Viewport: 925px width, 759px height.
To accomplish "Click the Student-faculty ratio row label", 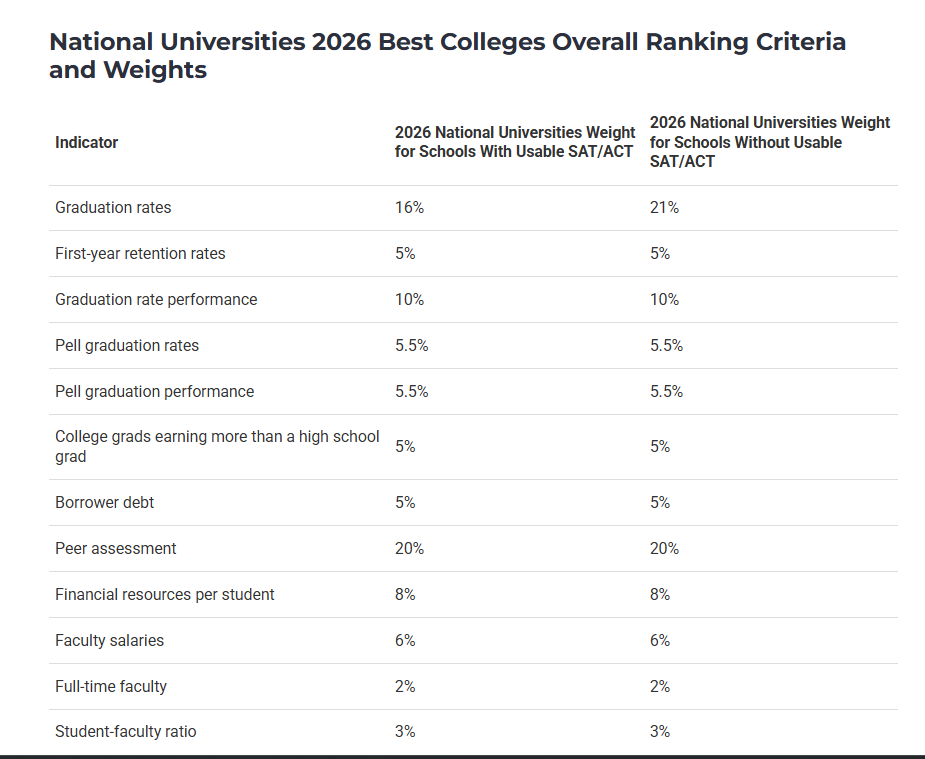I will tap(125, 732).
